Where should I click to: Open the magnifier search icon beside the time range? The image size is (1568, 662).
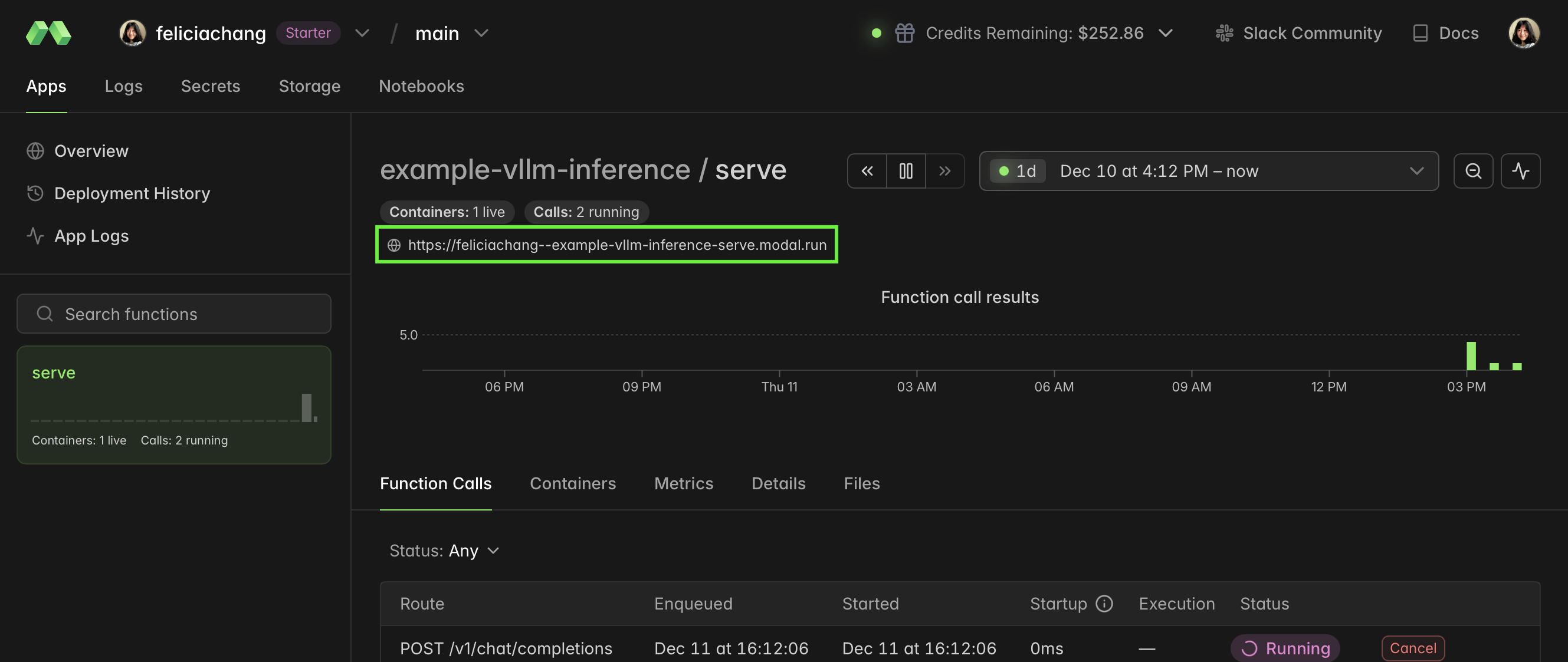1473,171
